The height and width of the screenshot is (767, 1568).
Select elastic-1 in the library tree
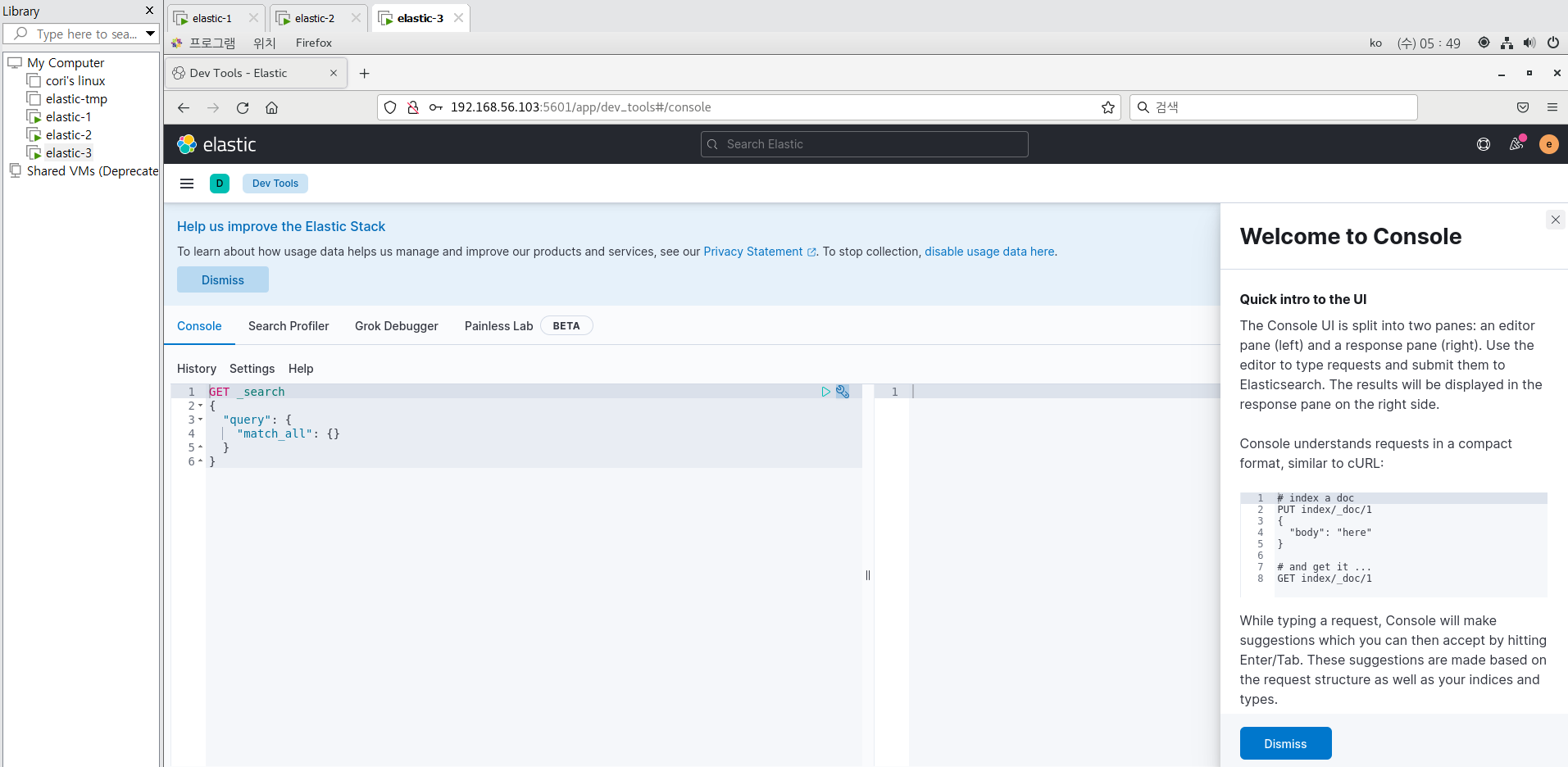(x=68, y=116)
